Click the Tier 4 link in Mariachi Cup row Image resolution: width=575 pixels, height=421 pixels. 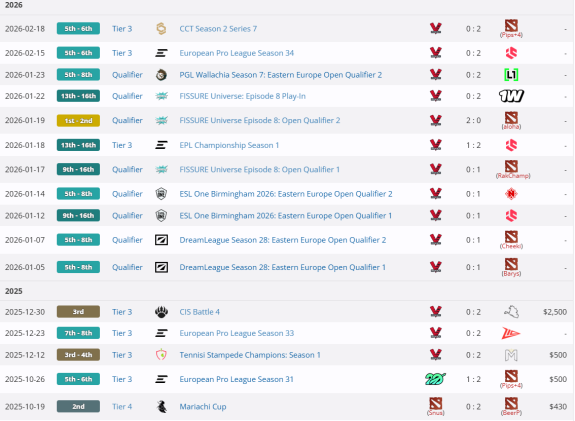pos(122,407)
